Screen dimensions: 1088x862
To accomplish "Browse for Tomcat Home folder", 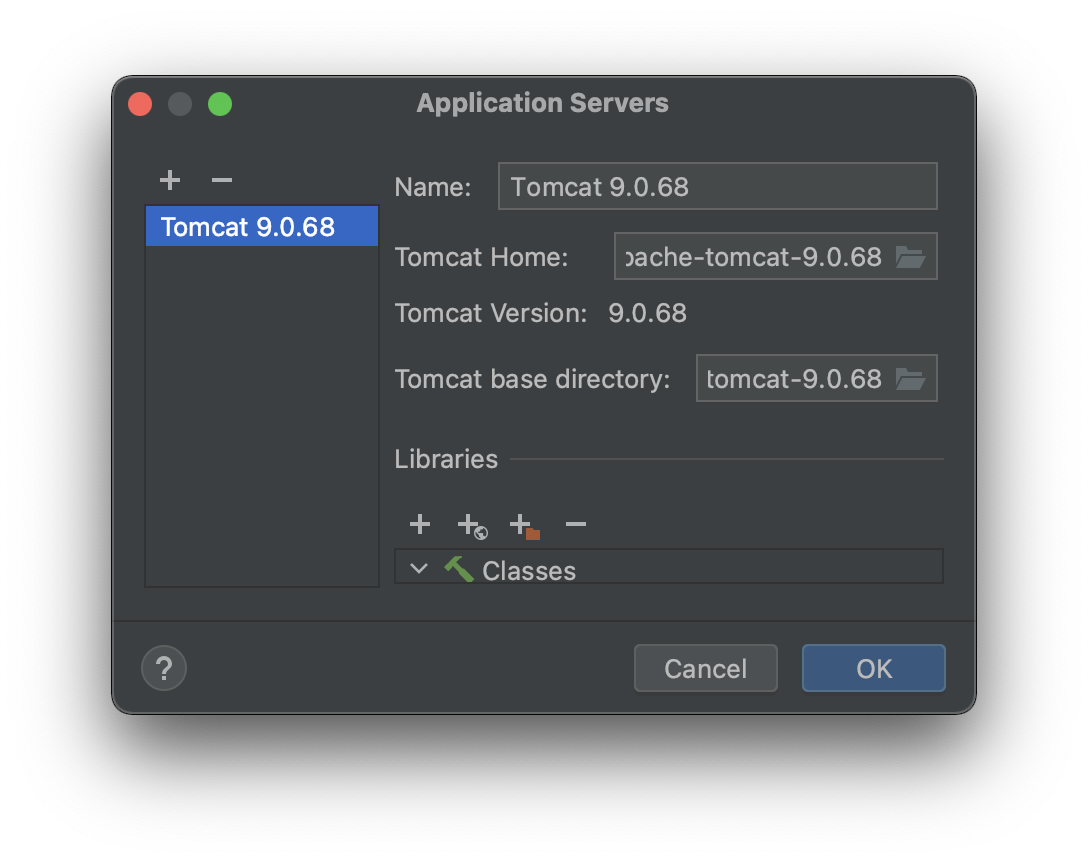I will (910, 257).
